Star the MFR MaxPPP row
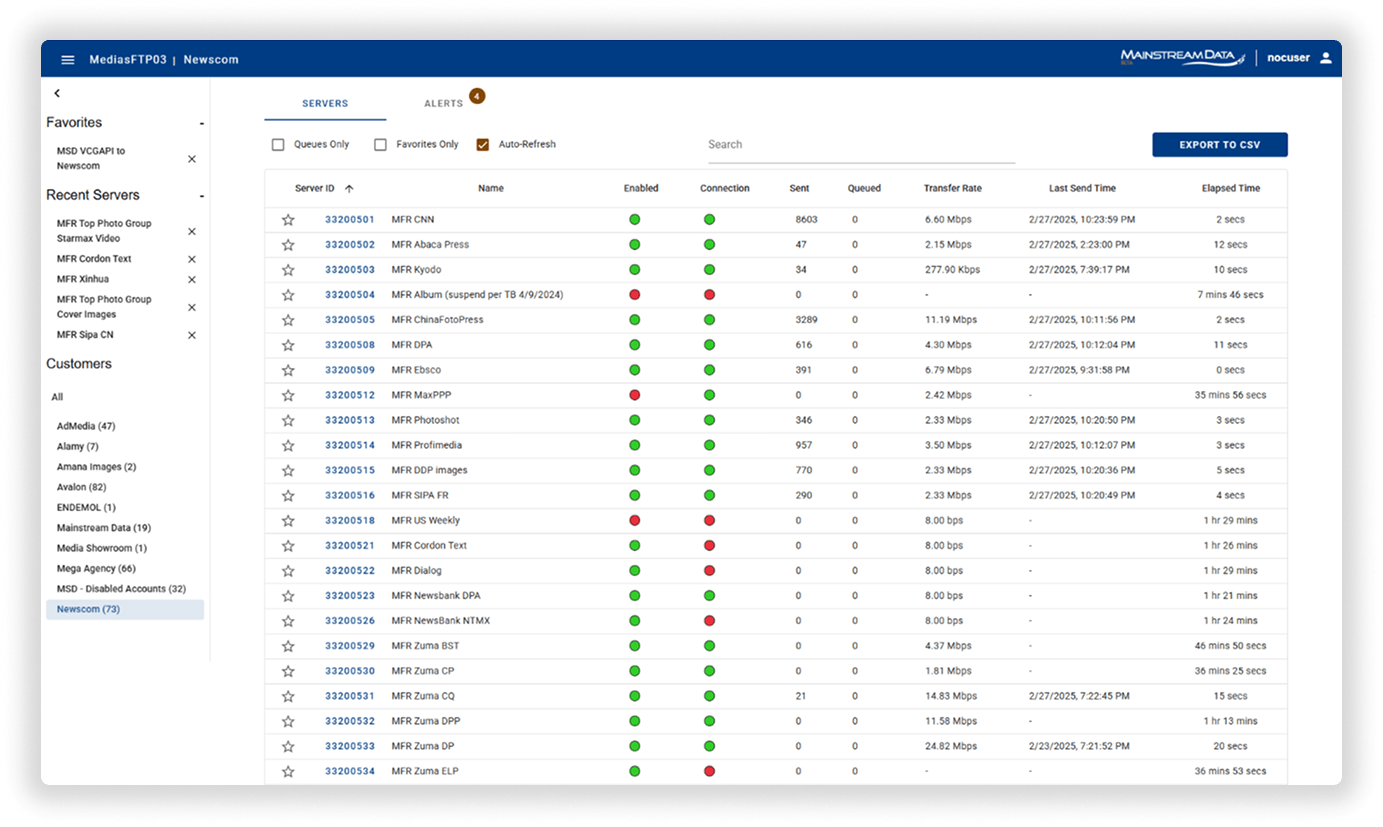 point(288,395)
